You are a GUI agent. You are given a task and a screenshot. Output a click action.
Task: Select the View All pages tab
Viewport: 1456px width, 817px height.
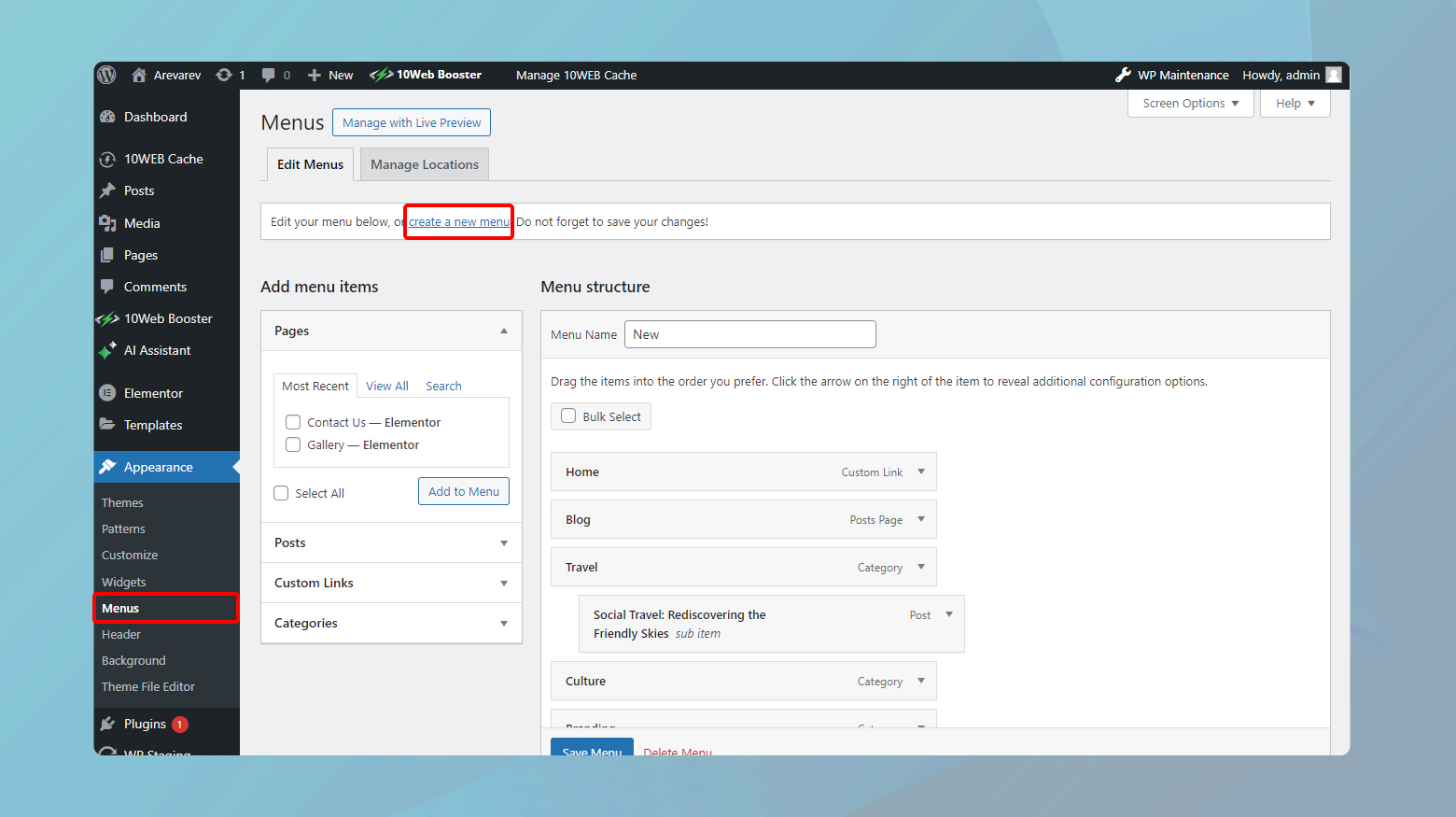[386, 386]
